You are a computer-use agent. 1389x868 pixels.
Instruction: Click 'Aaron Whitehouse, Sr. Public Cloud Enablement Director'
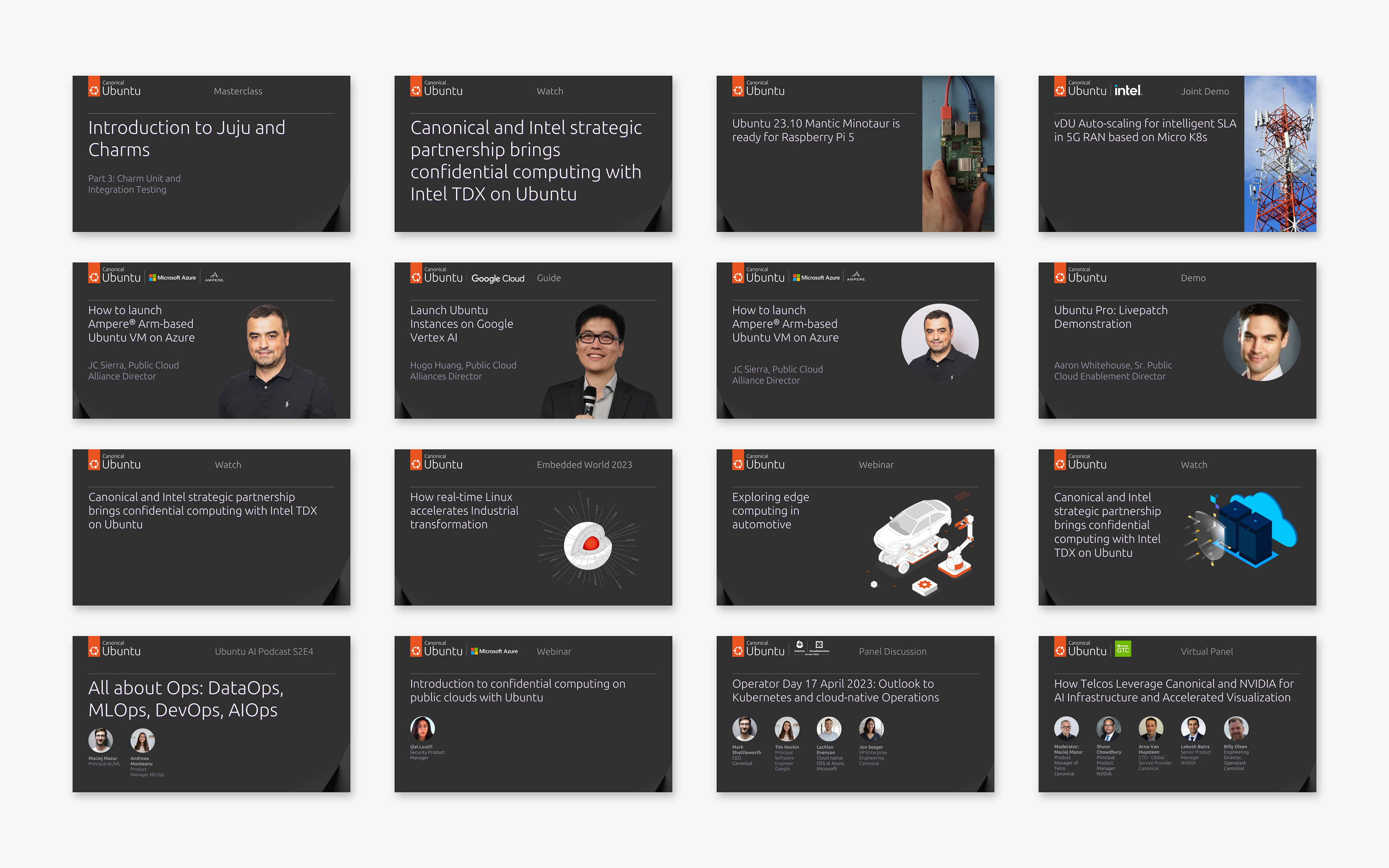click(x=1113, y=371)
